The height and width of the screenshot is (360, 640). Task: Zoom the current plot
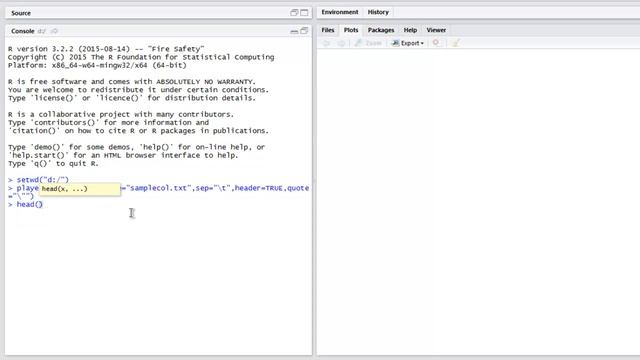pos(368,43)
